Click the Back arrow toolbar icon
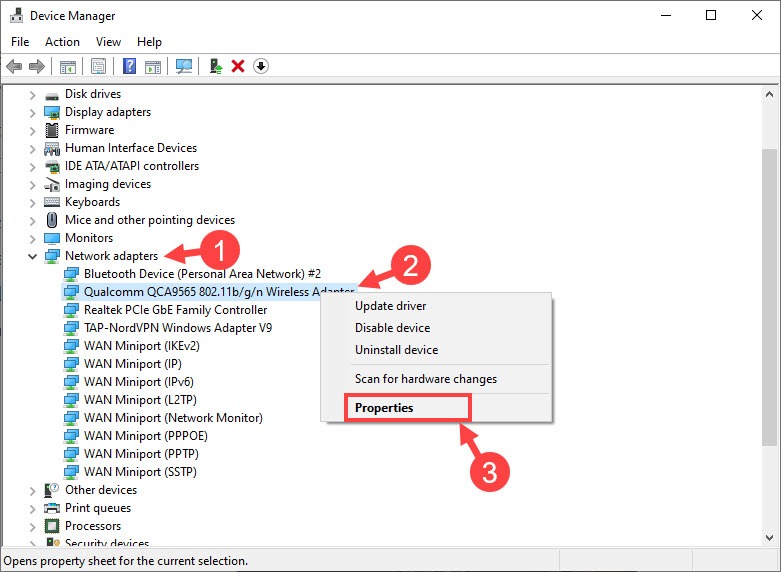 pyautogui.click(x=14, y=67)
